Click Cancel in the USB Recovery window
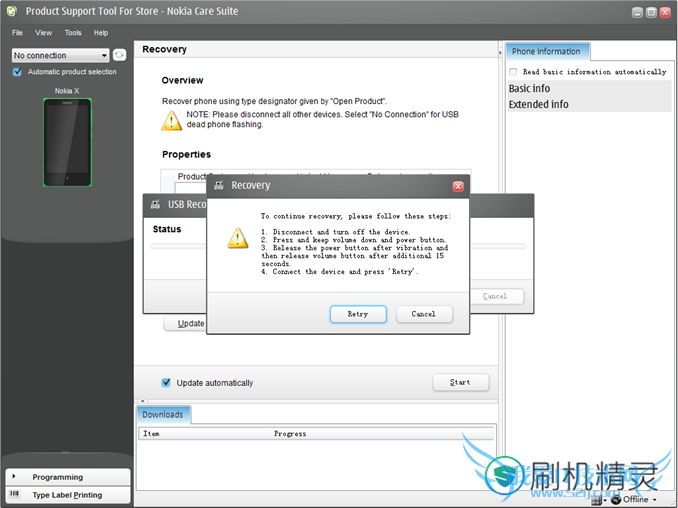Viewport: 678px width, 508px height. [x=496, y=296]
